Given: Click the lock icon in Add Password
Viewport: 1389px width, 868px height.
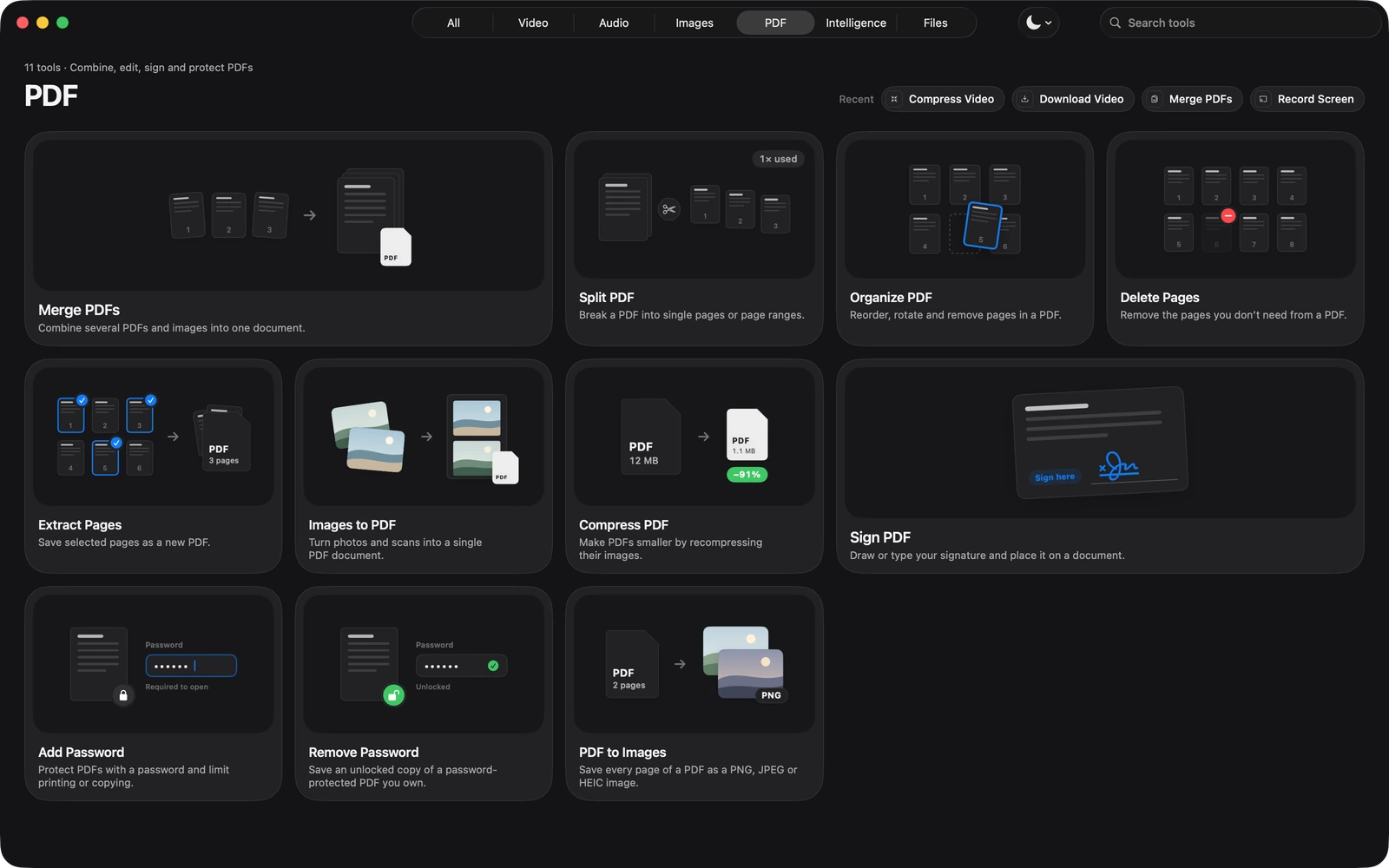Looking at the screenshot, I should pos(123,695).
